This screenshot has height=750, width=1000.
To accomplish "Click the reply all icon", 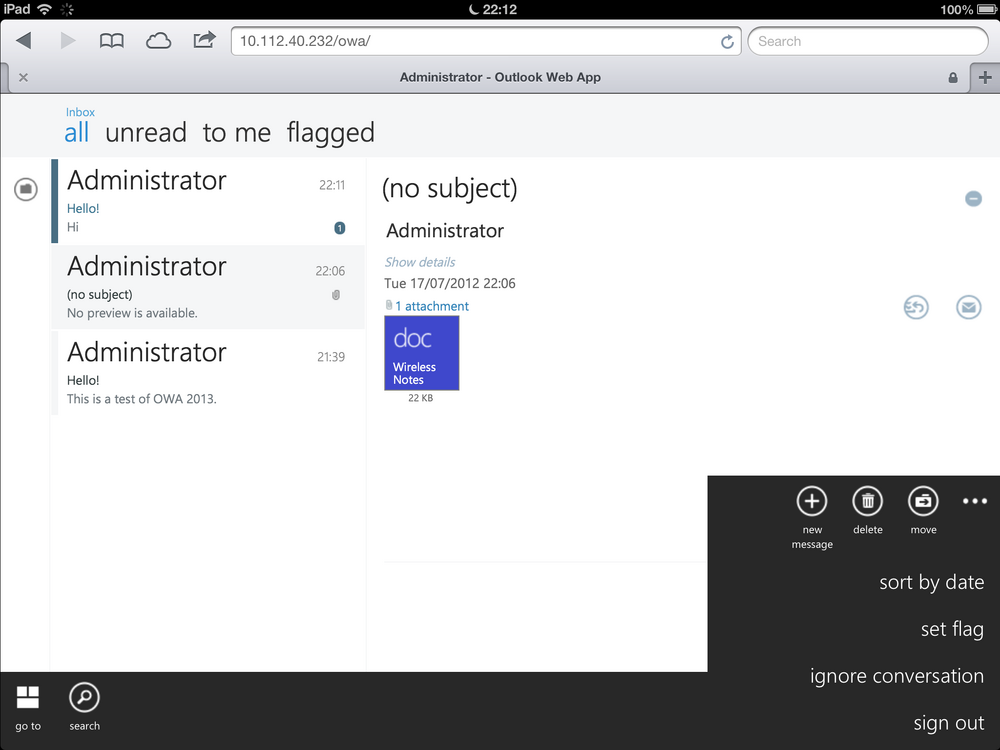I will tap(916, 307).
